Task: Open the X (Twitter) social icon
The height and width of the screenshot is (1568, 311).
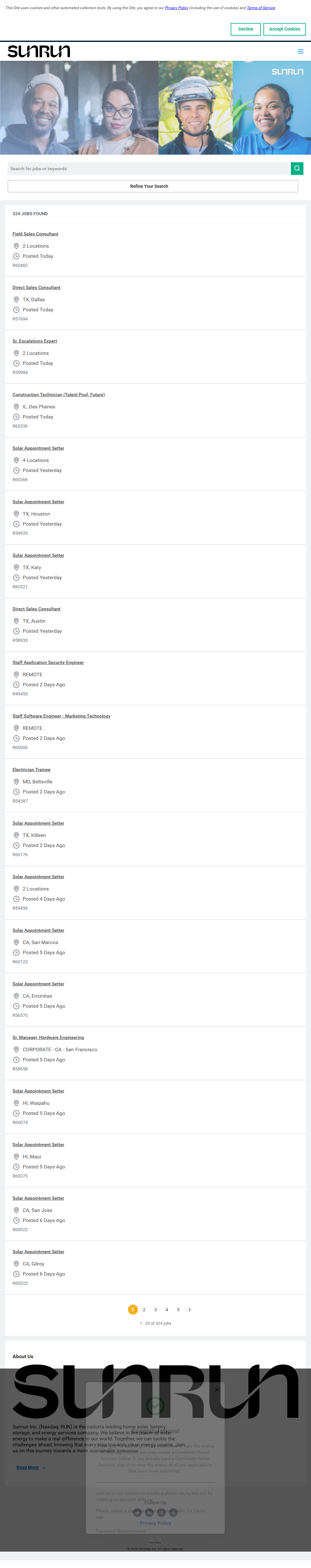Action: point(161,1513)
